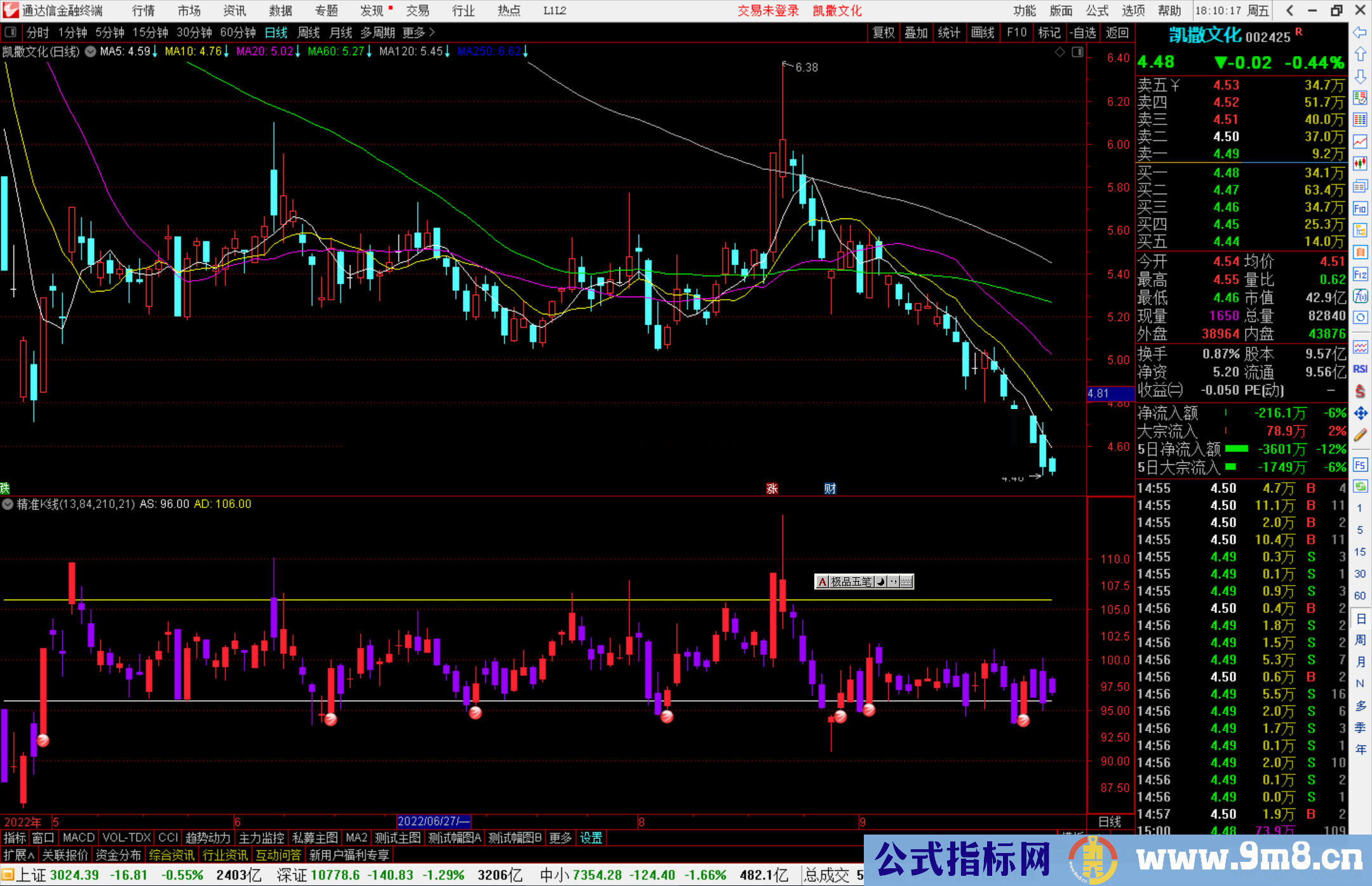1372x886 pixels.
Task: Select the pencil drawing tool icon
Action: (1360, 435)
